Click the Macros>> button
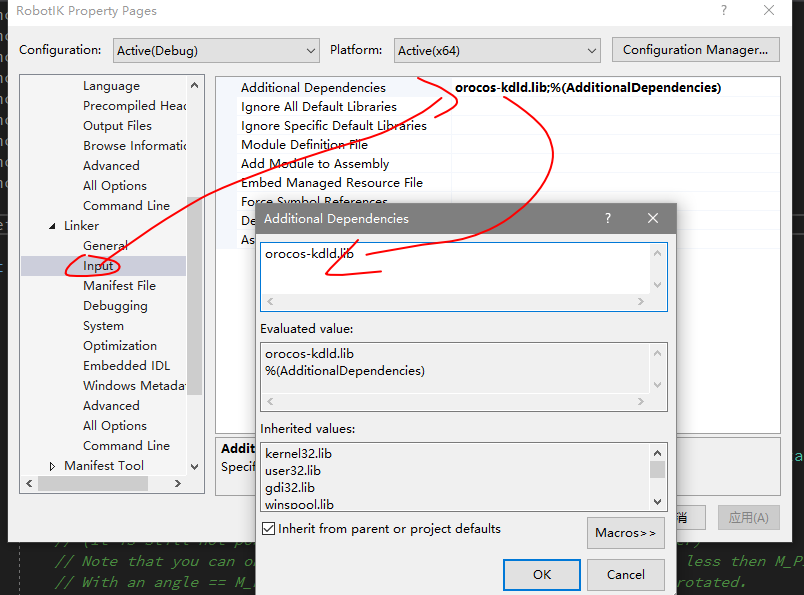804x595 pixels. point(625,533)
